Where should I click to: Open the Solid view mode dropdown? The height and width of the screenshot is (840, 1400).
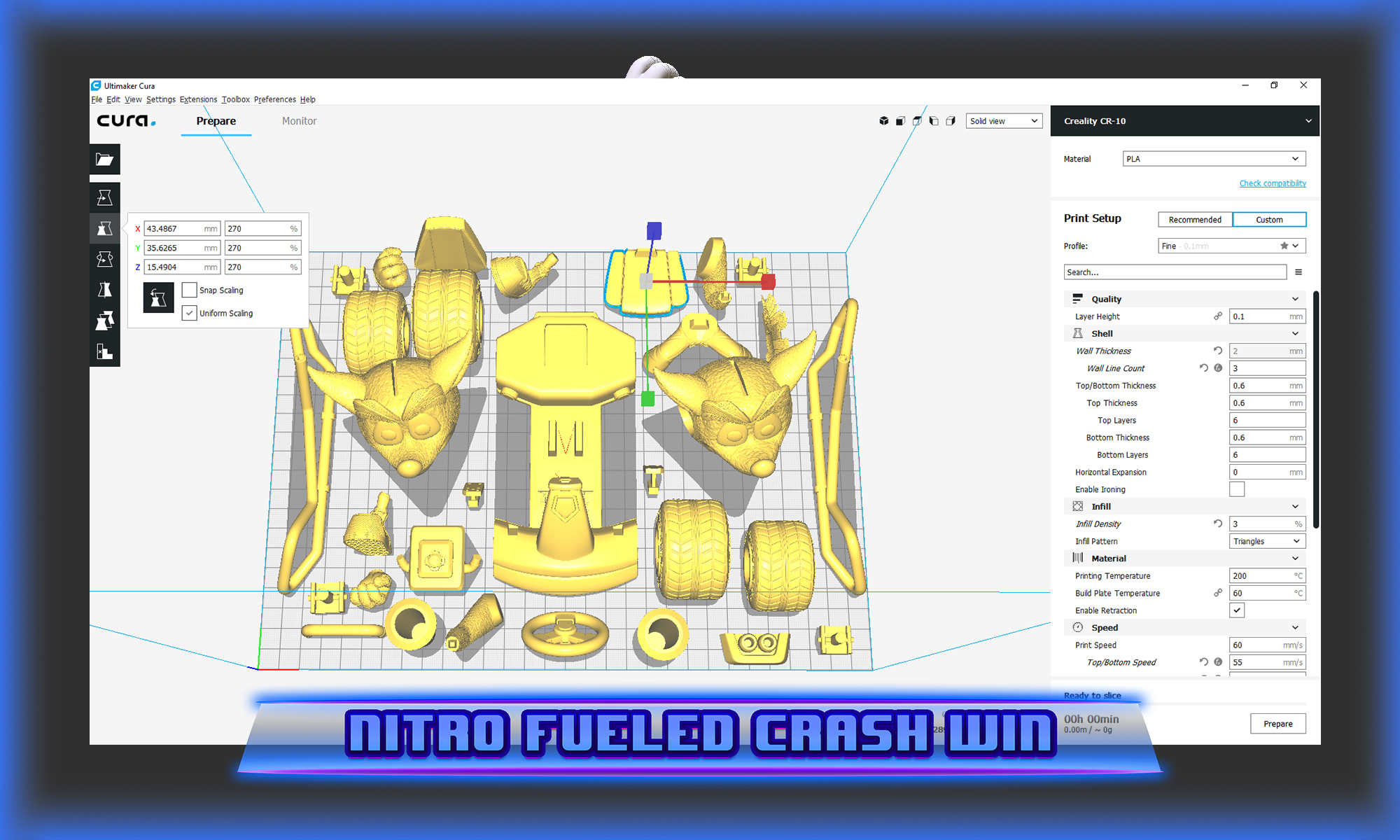[1004, 121]
